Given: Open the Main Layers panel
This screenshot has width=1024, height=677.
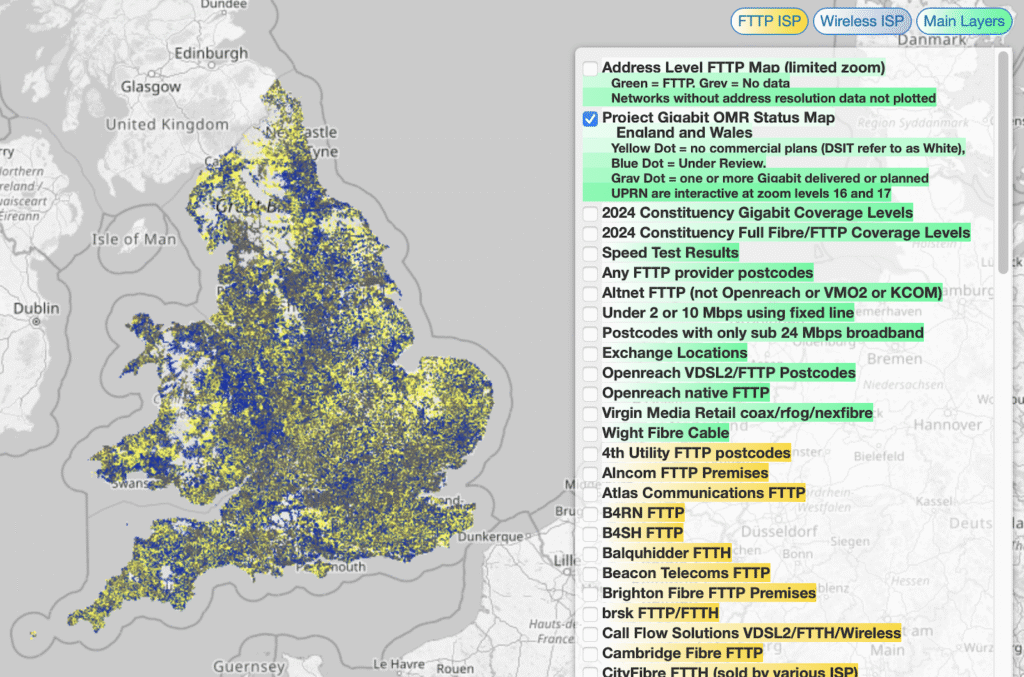Looking at the screenshot, I should coord(964,21).
